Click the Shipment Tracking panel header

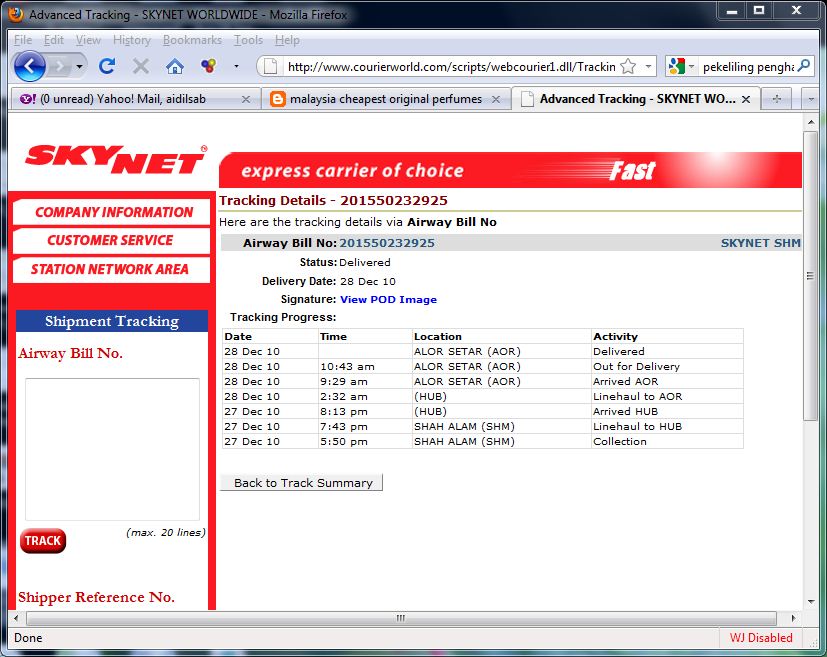112,321
